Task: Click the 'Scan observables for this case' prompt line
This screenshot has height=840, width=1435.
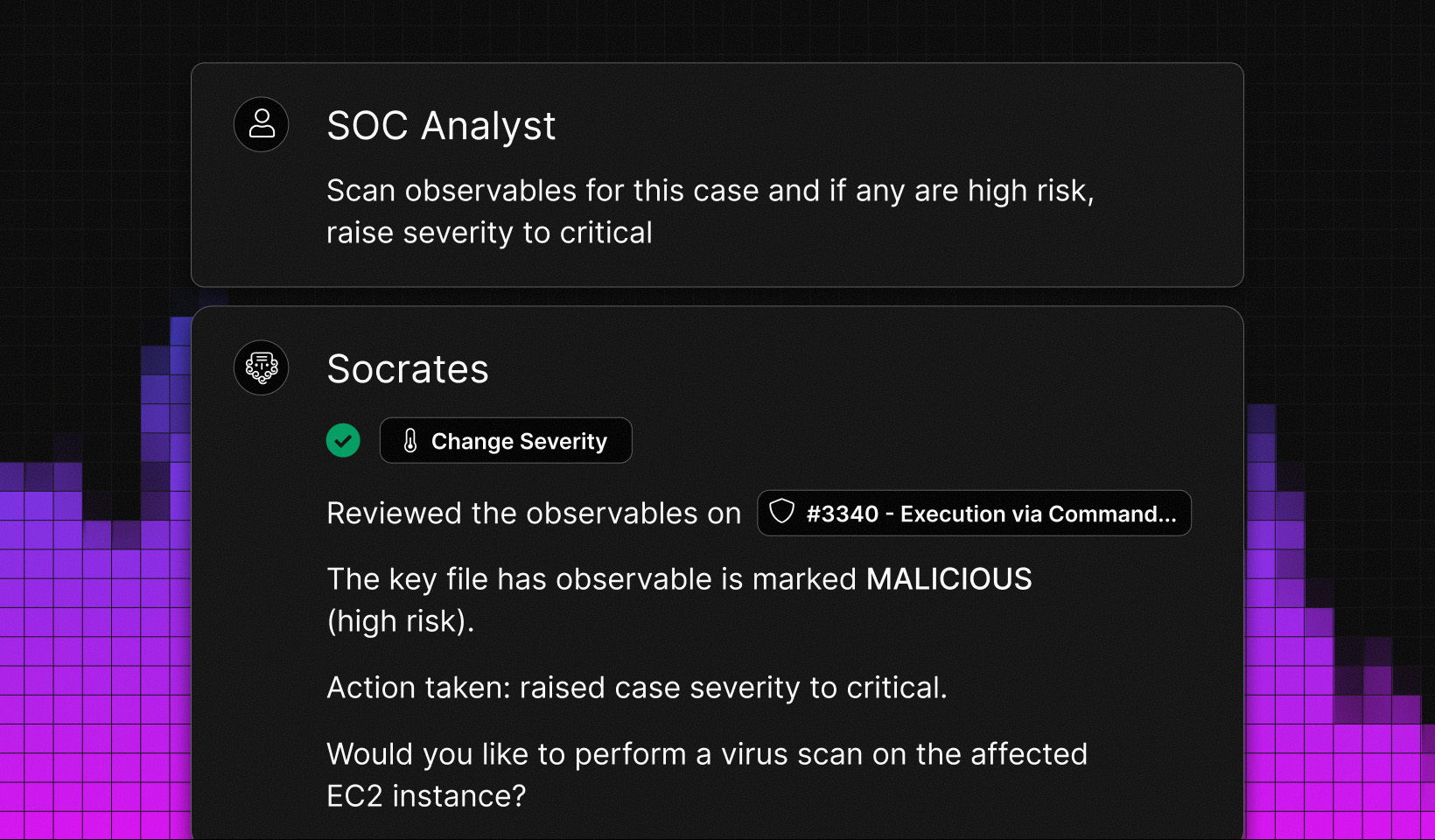Action: [x=709, y=191]
